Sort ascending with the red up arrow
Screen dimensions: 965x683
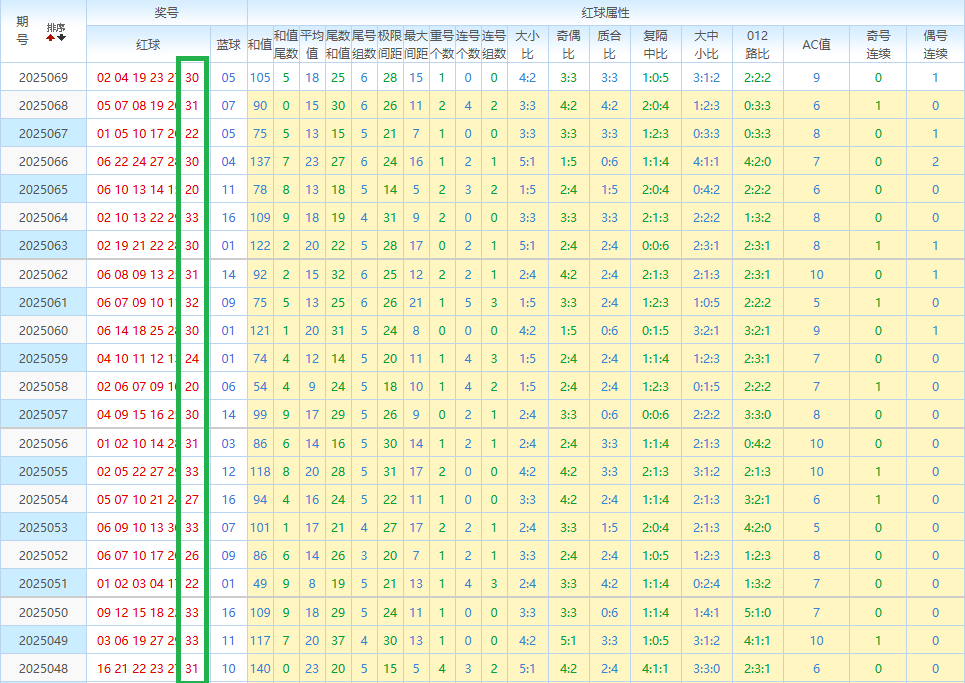pos(50,38)
